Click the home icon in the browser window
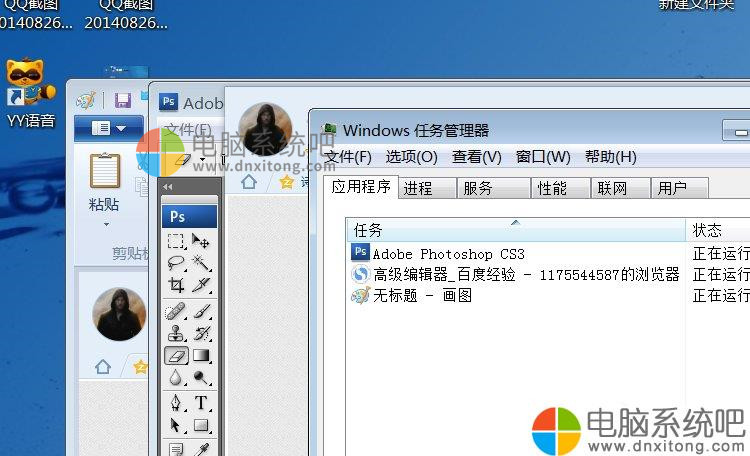 [249, 182]
